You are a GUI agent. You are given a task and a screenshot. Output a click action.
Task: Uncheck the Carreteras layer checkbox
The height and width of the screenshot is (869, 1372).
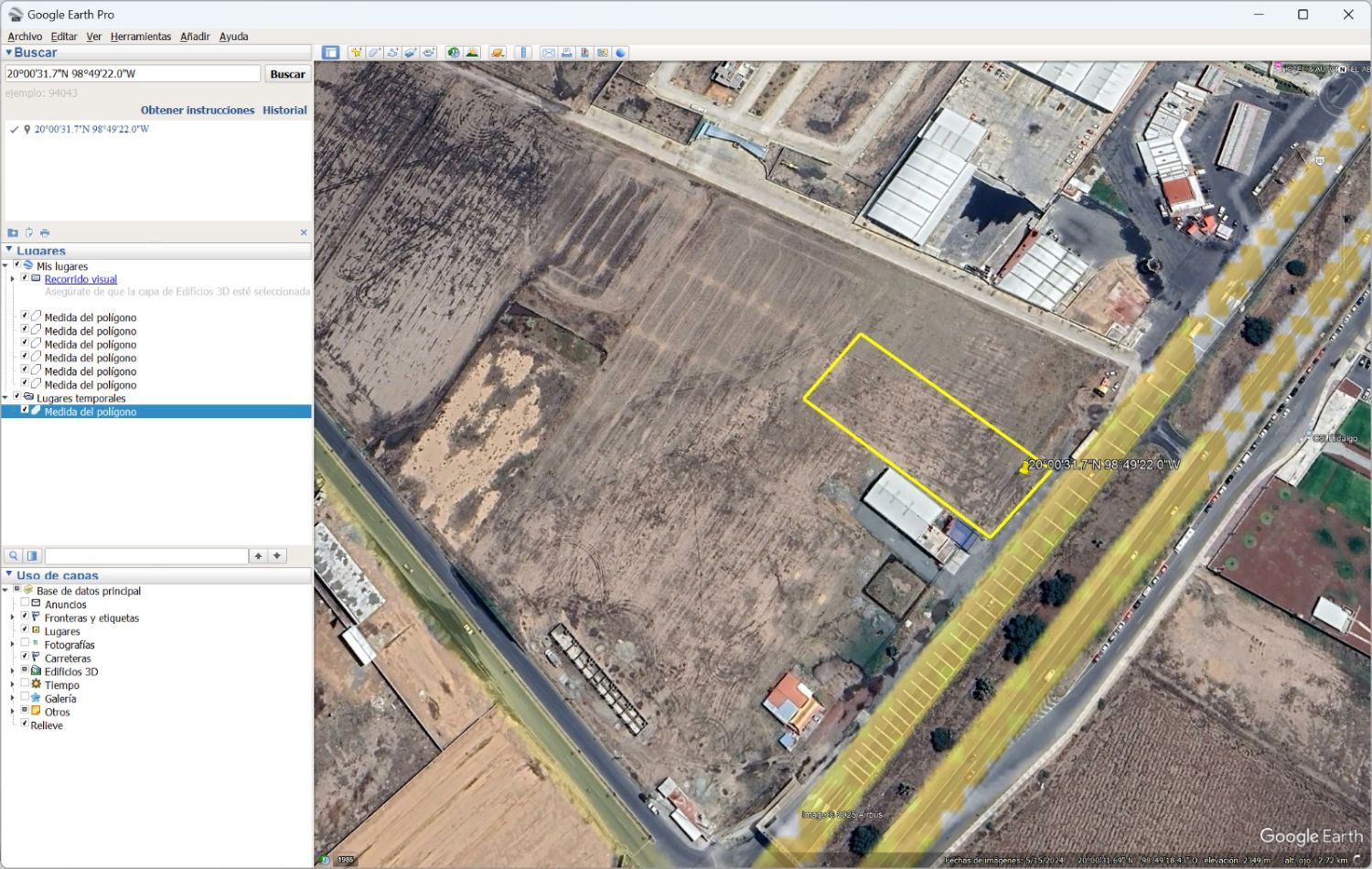pos(25,657)
